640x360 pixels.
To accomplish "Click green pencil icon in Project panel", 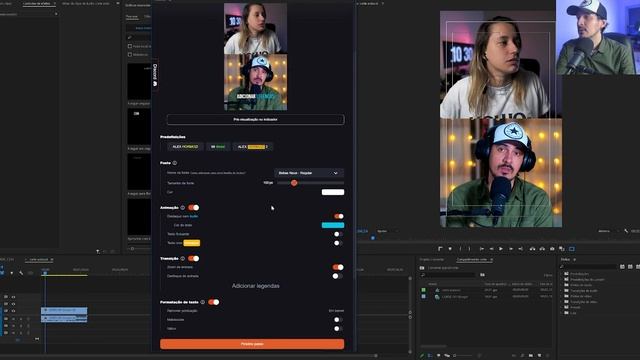I will click(x=422, y=356).
